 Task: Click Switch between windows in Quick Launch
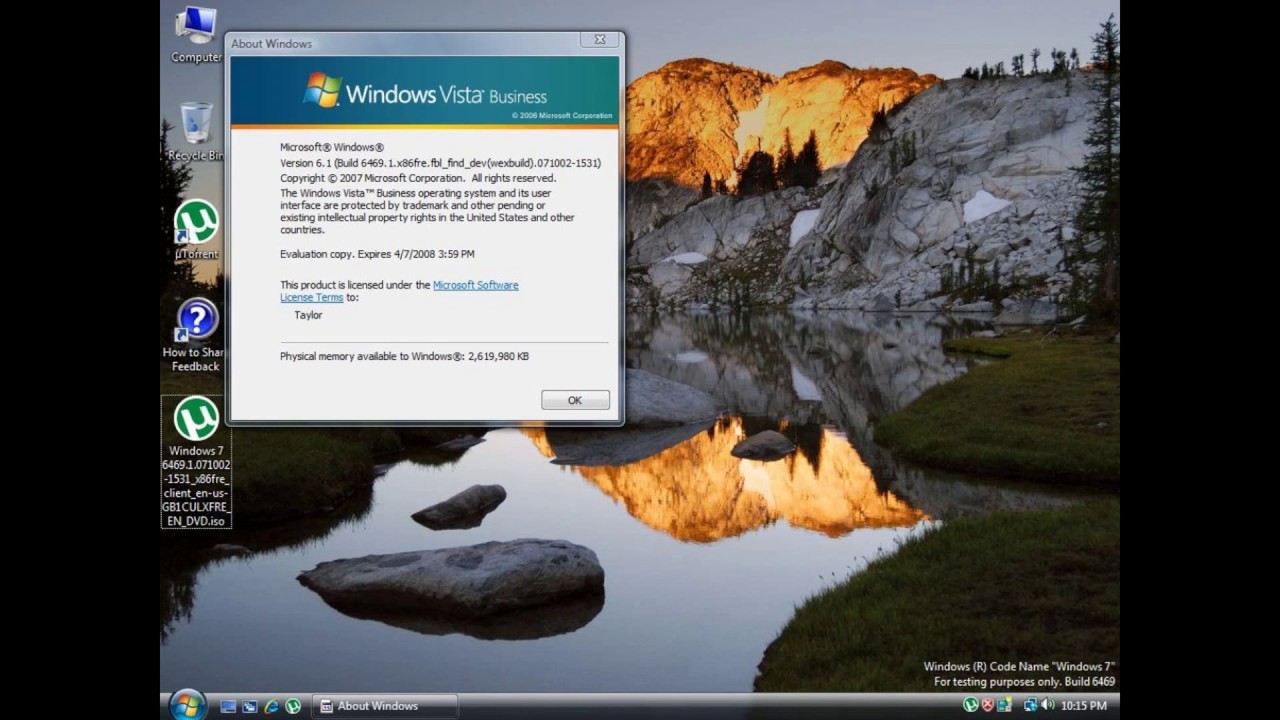tap(250, 706)
